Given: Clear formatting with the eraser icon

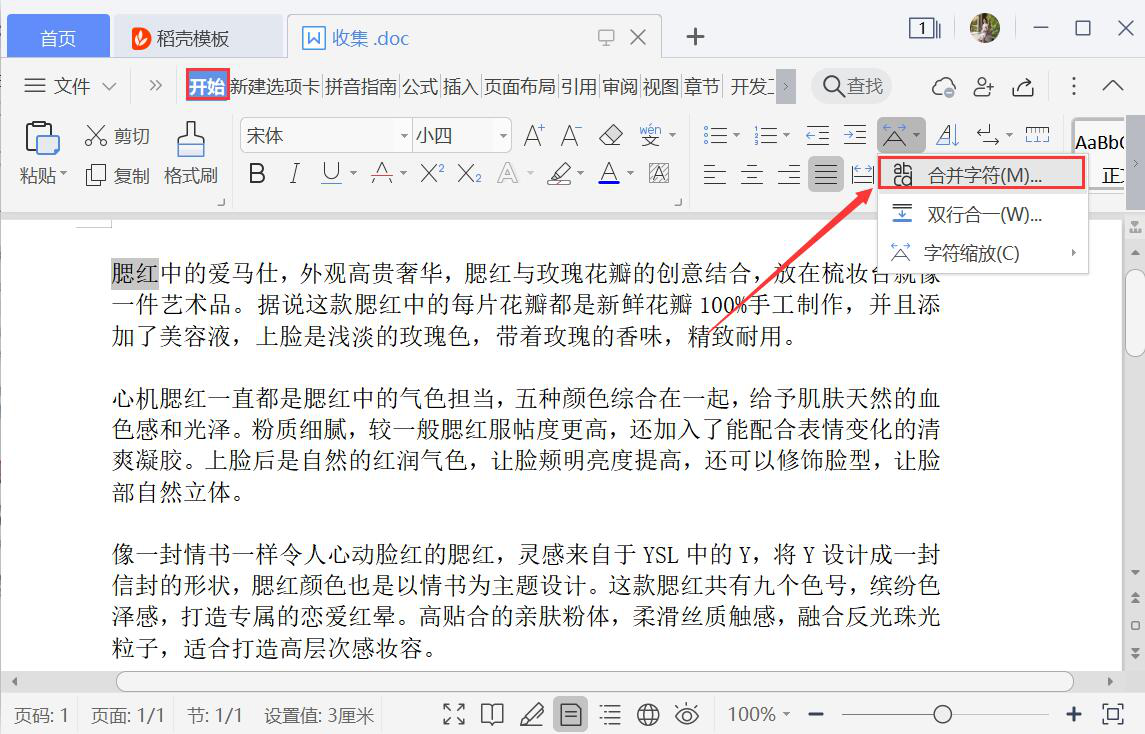Looking at the screenshot, I should [x=610, y=135].
